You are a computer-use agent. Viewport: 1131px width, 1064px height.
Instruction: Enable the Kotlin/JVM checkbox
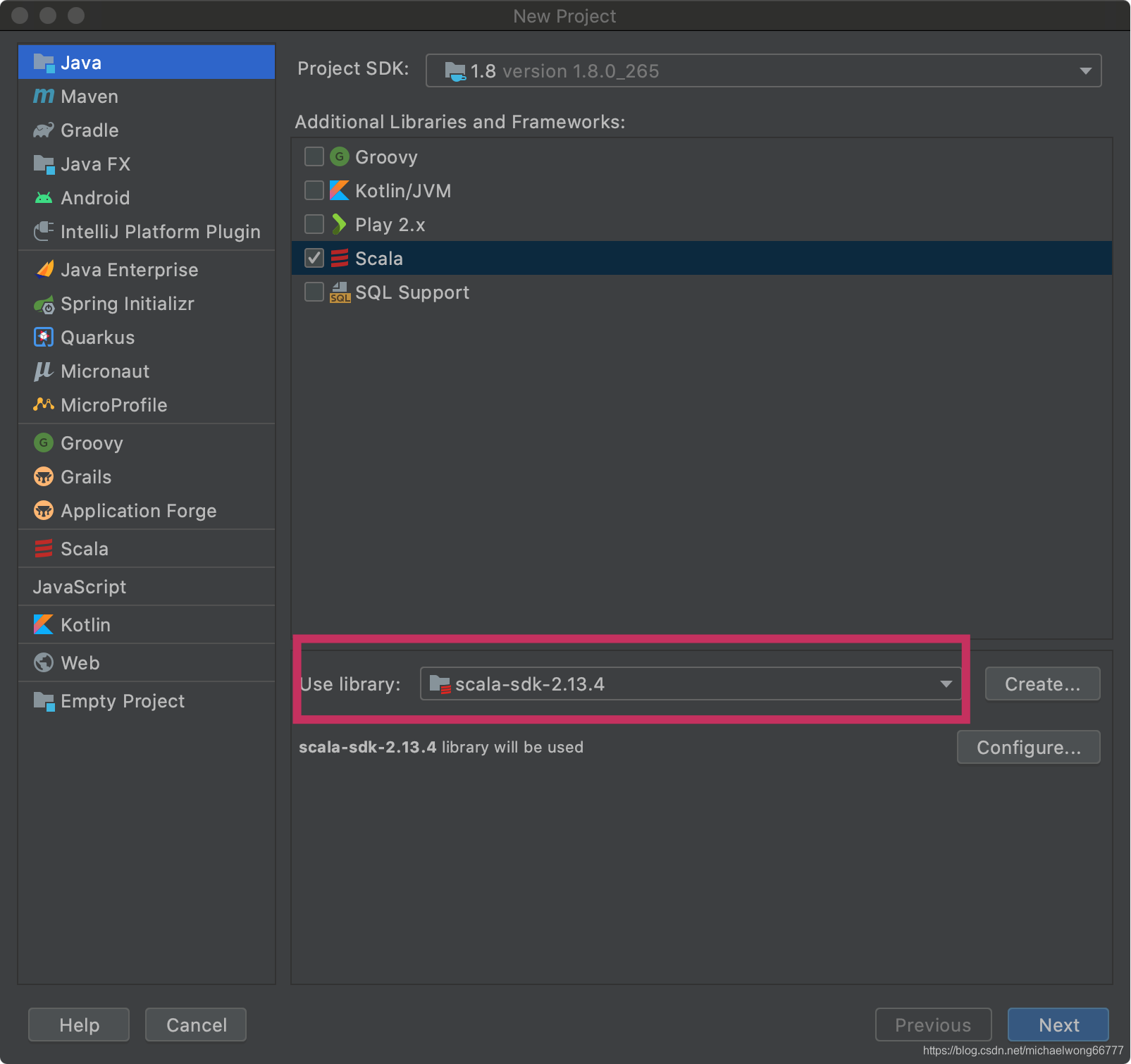[x=314, y=190]
